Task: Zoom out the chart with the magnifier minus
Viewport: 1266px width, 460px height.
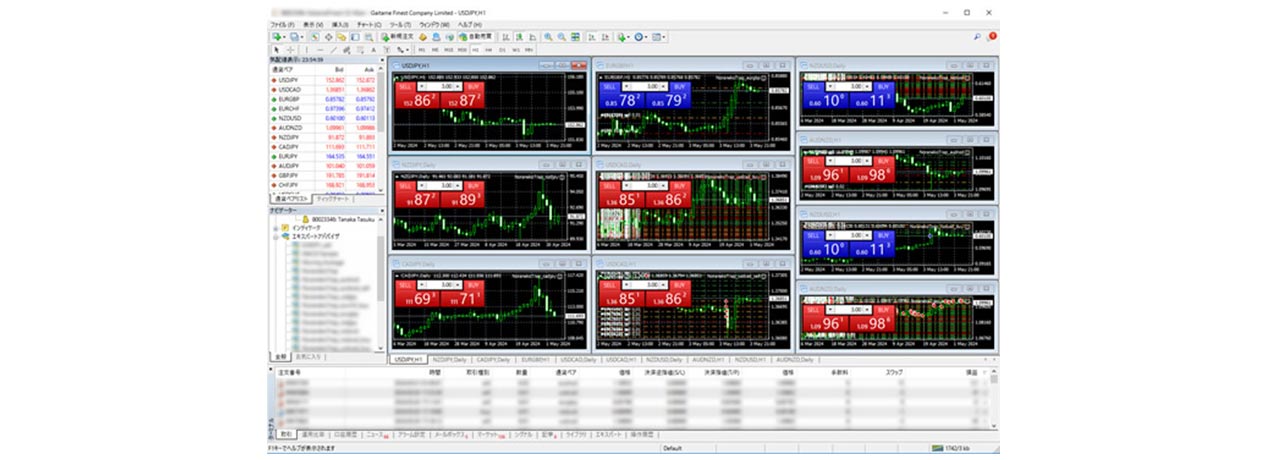Action: [x=561, y=37]
